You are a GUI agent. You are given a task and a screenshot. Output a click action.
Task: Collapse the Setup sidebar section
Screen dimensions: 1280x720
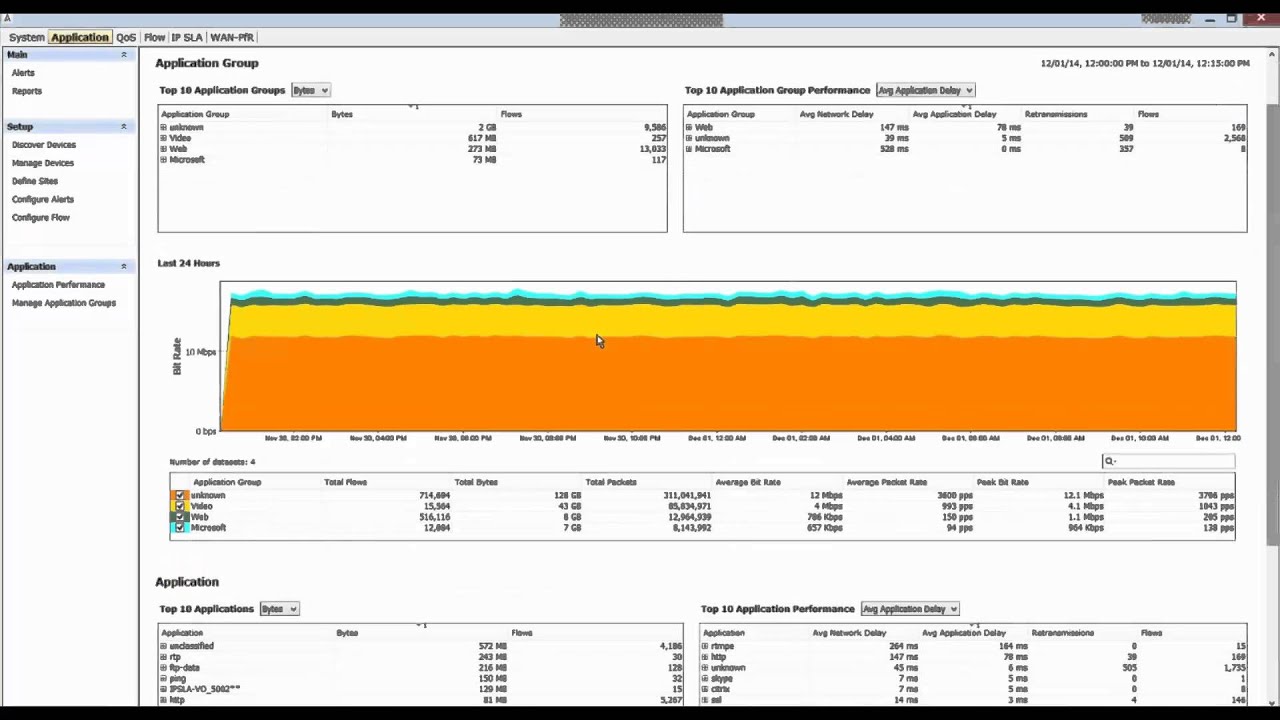(124, 127)
